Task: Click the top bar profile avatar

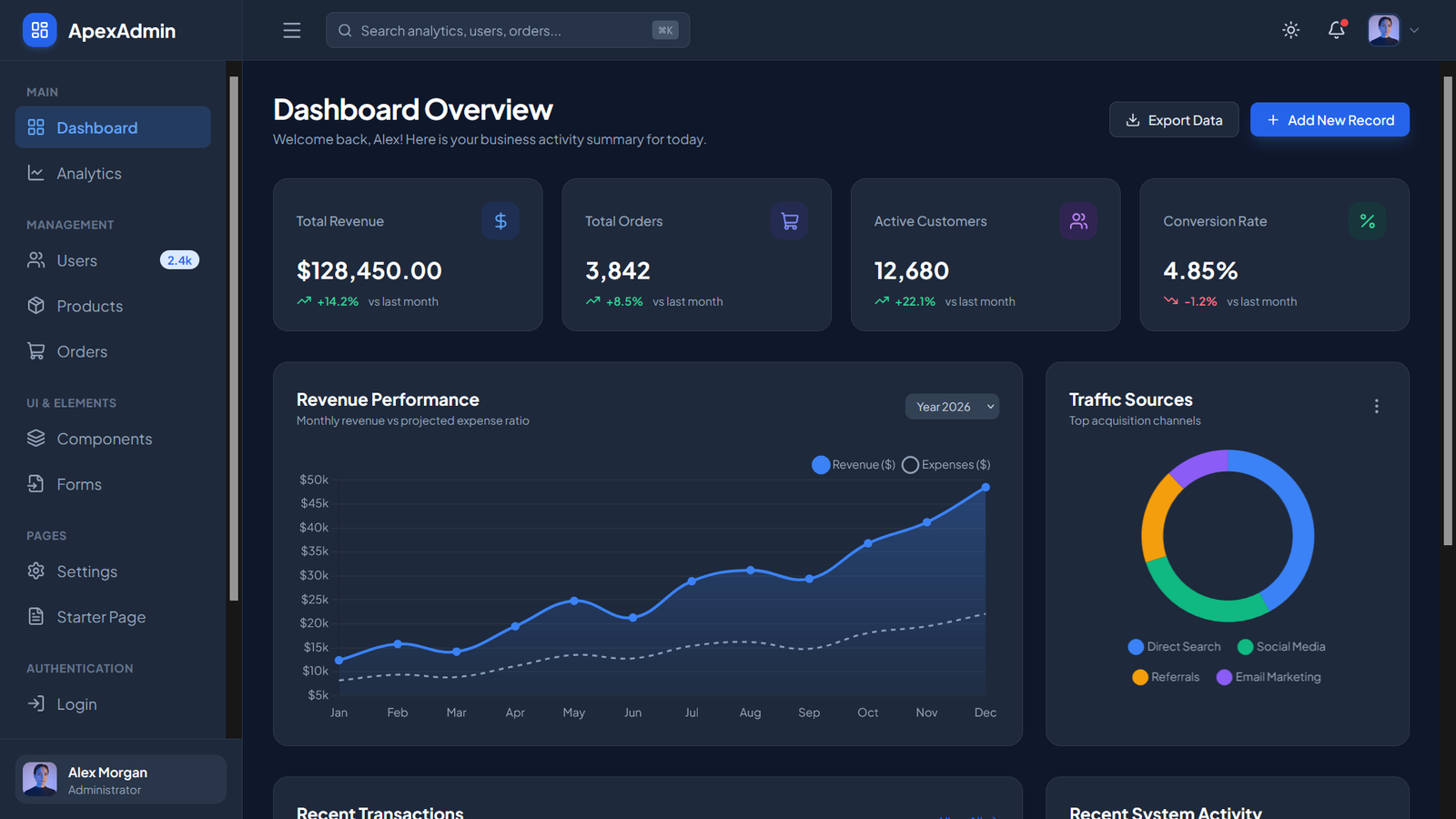Action: tap(1384, 30)
